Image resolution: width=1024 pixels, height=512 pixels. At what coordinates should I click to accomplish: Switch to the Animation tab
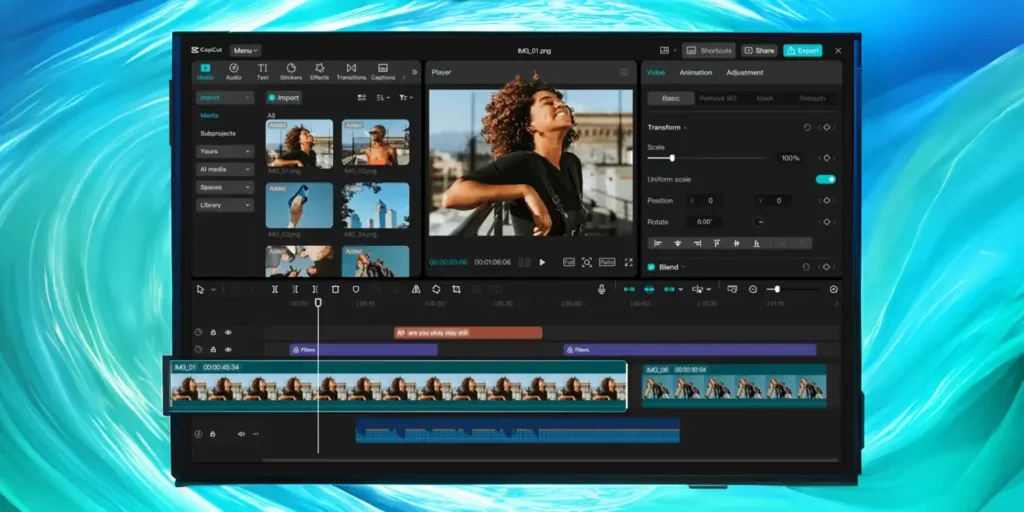696,72
